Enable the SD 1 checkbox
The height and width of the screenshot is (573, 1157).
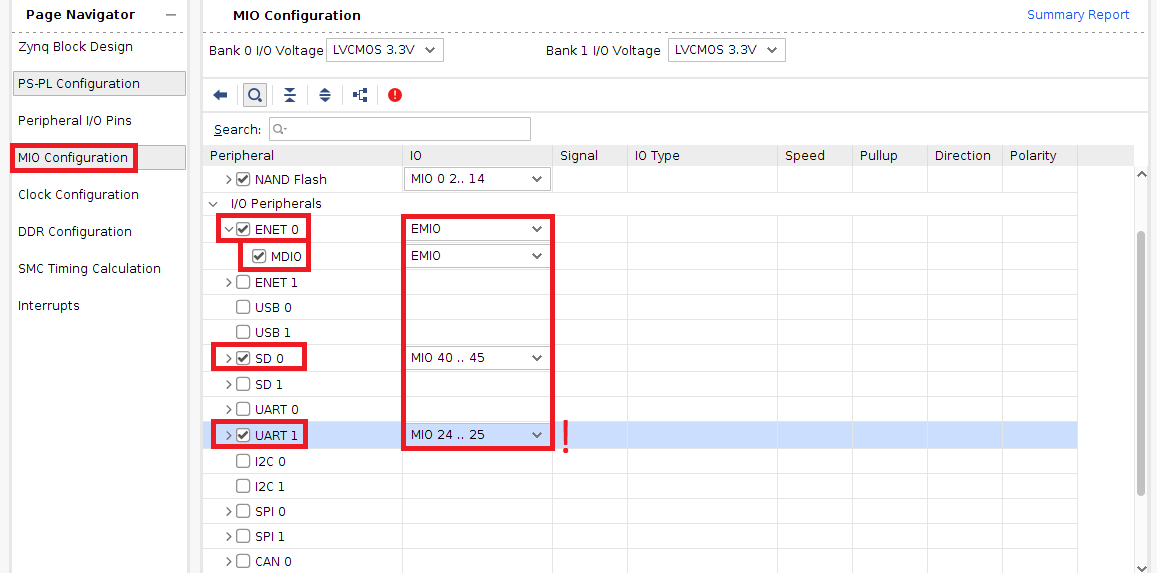pos(243,384)
